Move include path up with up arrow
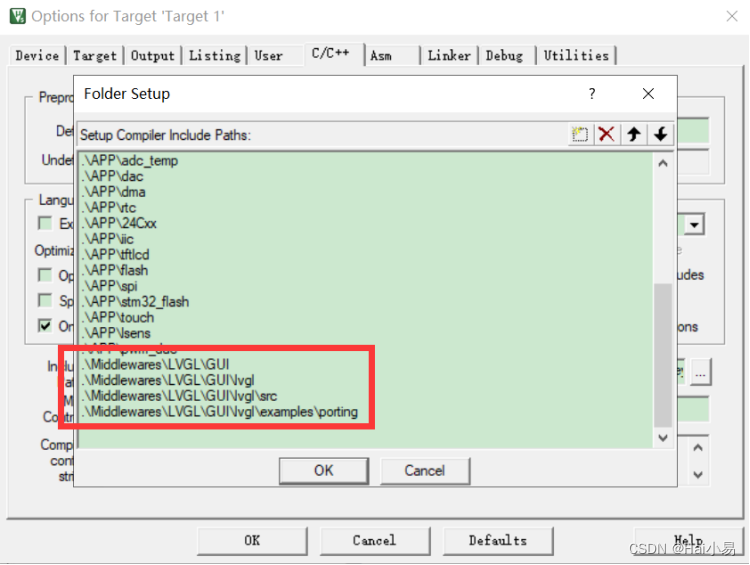Image resolution: width=750 pixels, height=565 pixels. coord(634,134)
